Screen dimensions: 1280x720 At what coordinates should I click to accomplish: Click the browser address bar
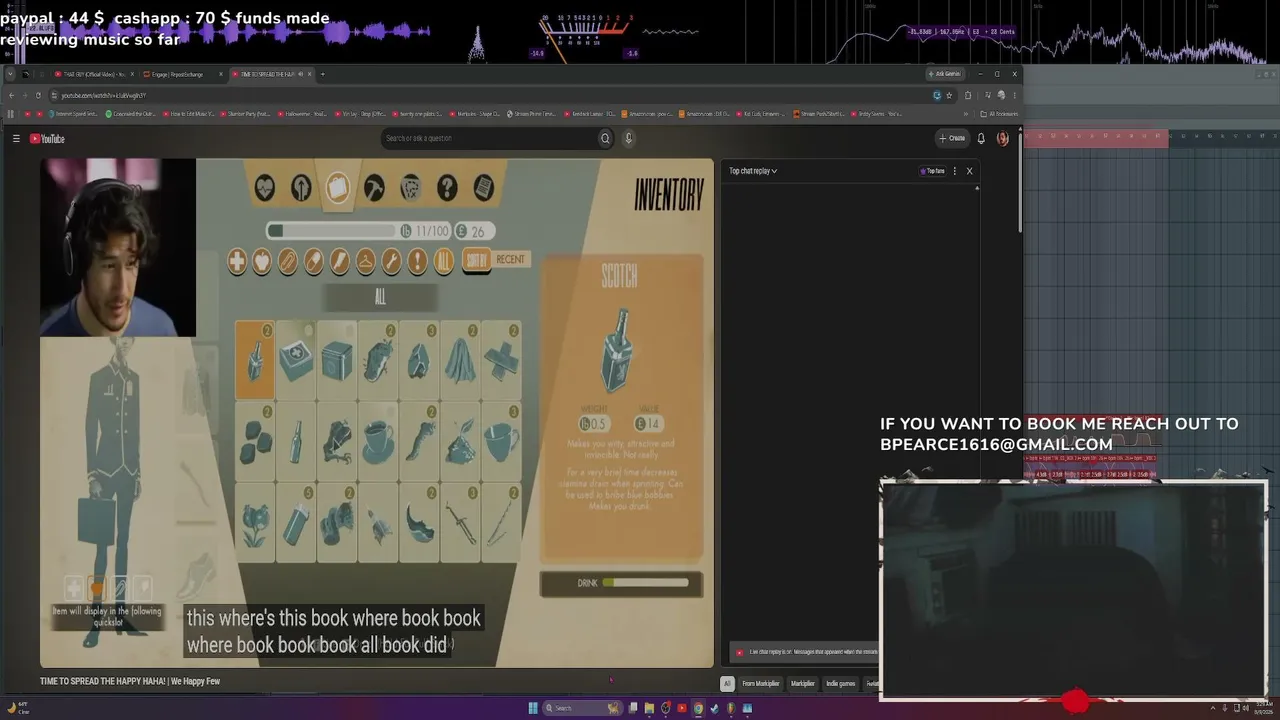(490, 95)
